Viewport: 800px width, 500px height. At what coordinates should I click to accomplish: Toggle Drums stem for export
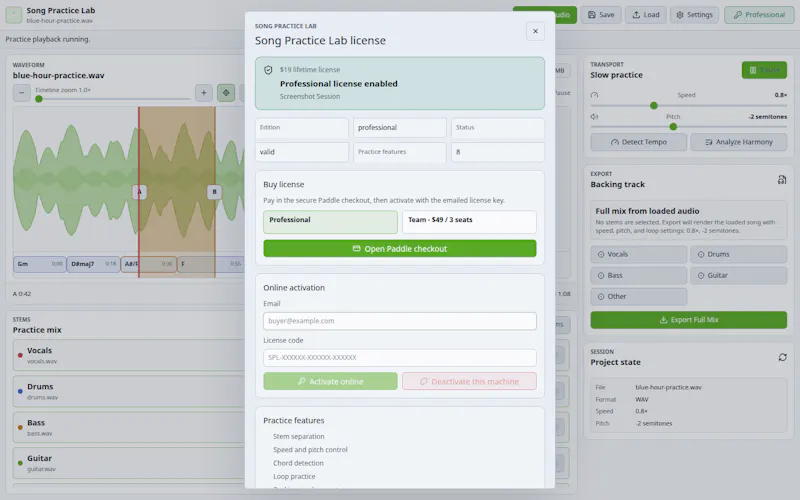coord(738,254)
